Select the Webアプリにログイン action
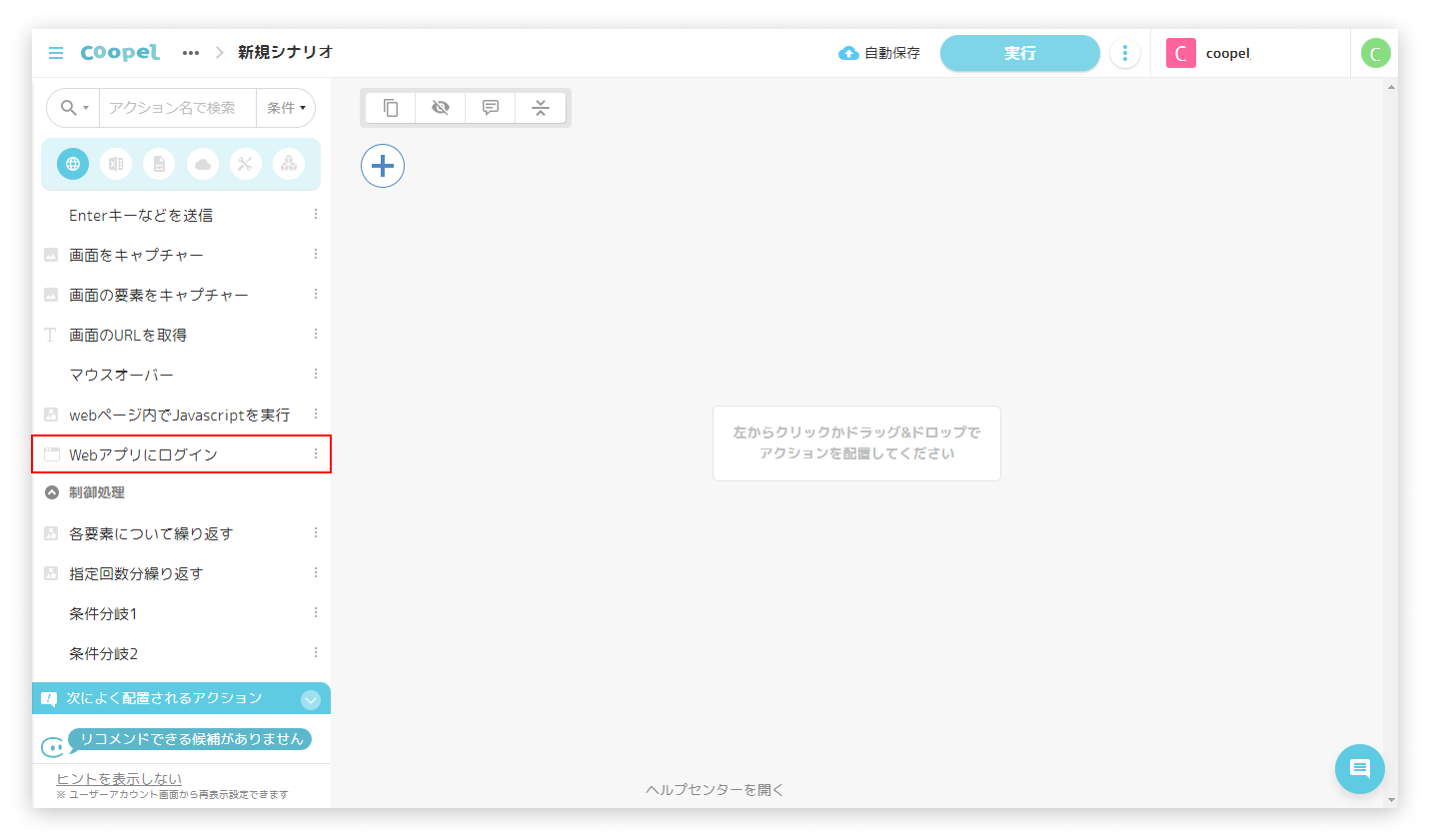The height and width of the screenshot is (840, 1429). pyautogui.click(x=181, y=454)
